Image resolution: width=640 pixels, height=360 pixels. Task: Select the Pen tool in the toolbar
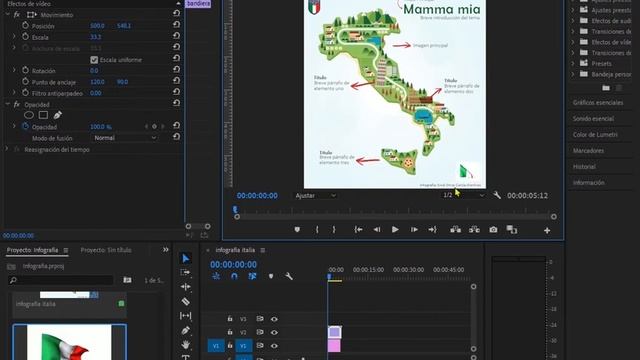click(185, 330)
